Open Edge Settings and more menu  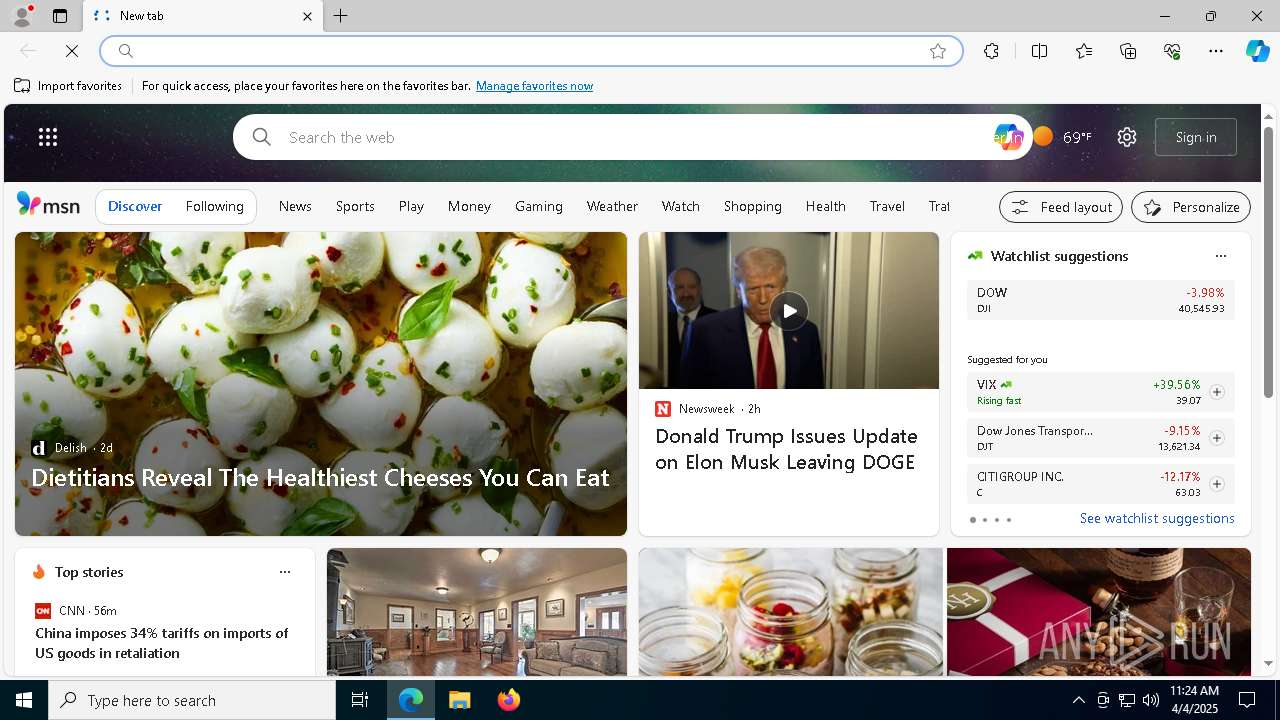pos(1216,51)
